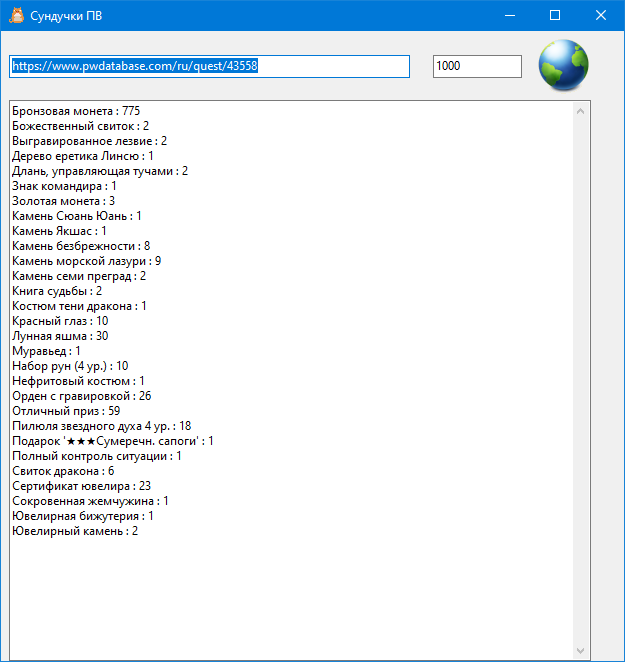
Task: Click the scrollbar down arrow in results list
Action: [580, 650]
